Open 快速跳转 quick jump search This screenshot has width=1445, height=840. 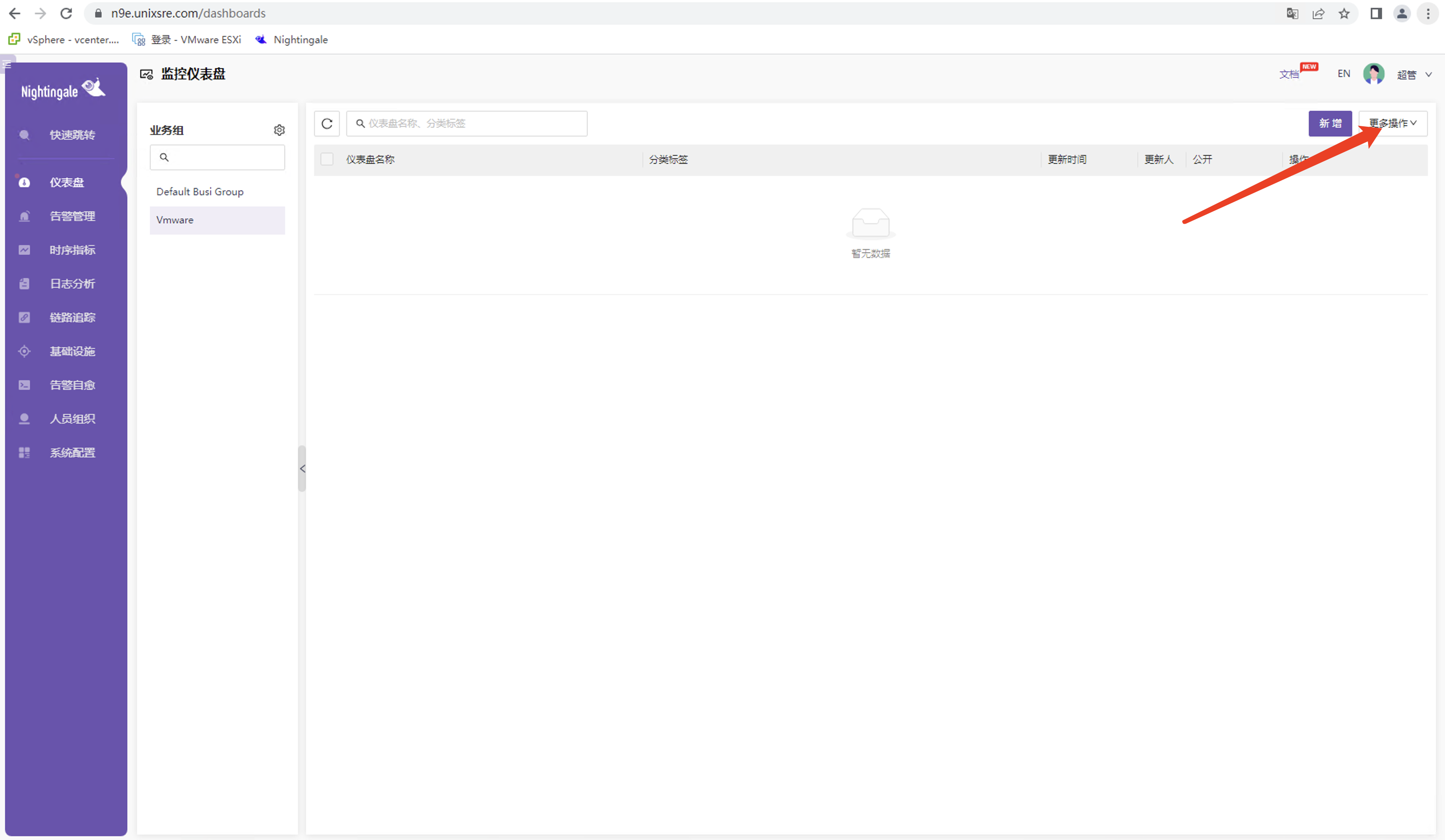[x=66, y=135]
